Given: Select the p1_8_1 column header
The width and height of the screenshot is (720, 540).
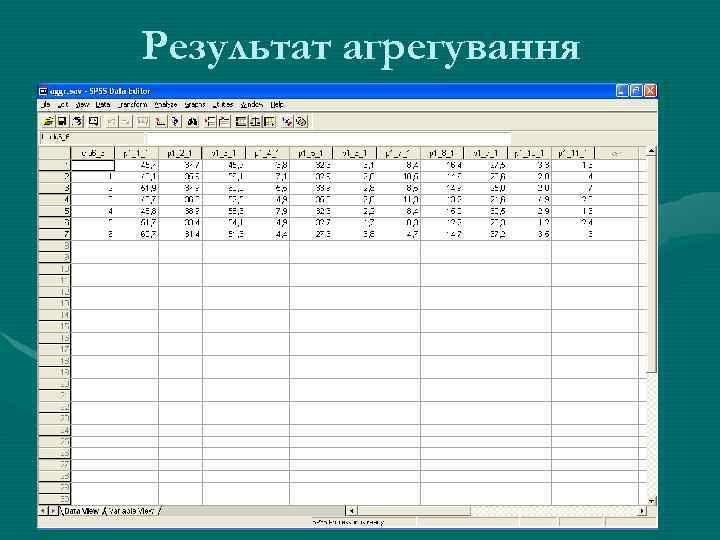Looking at the screenshot, I should [442, 153].
